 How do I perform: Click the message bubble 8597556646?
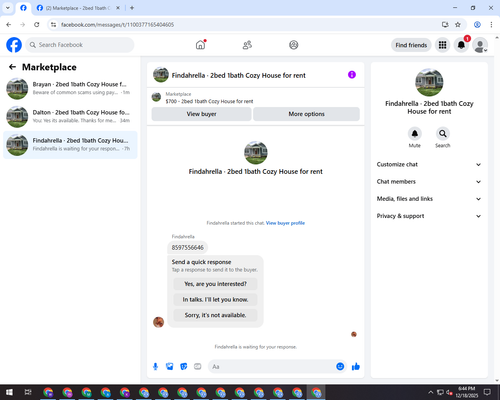[x=188, y=247]
